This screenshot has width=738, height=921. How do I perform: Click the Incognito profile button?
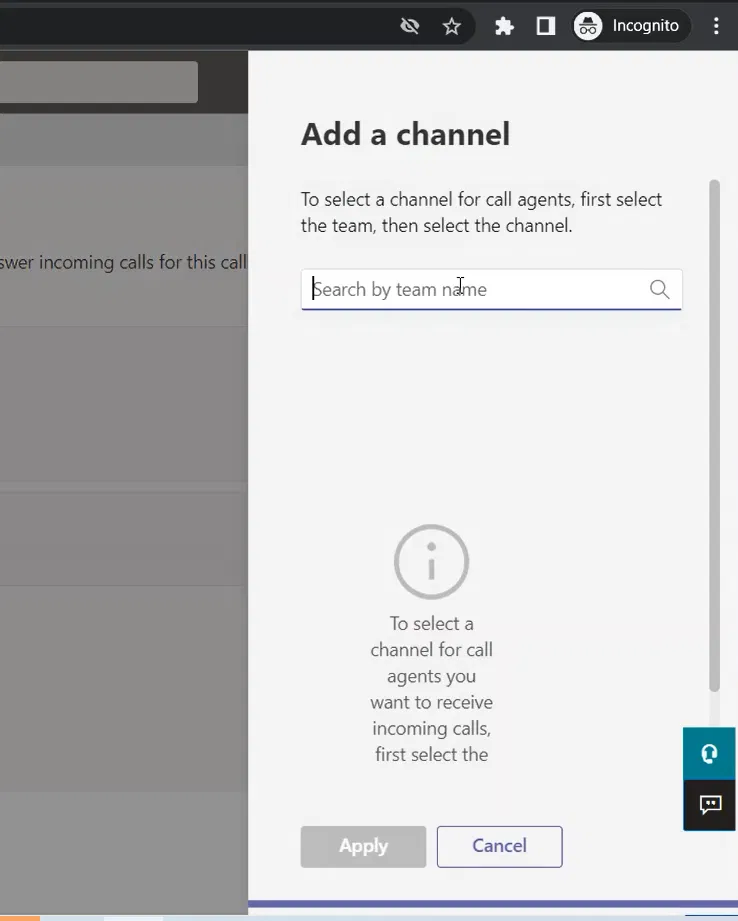pos(631,26)
